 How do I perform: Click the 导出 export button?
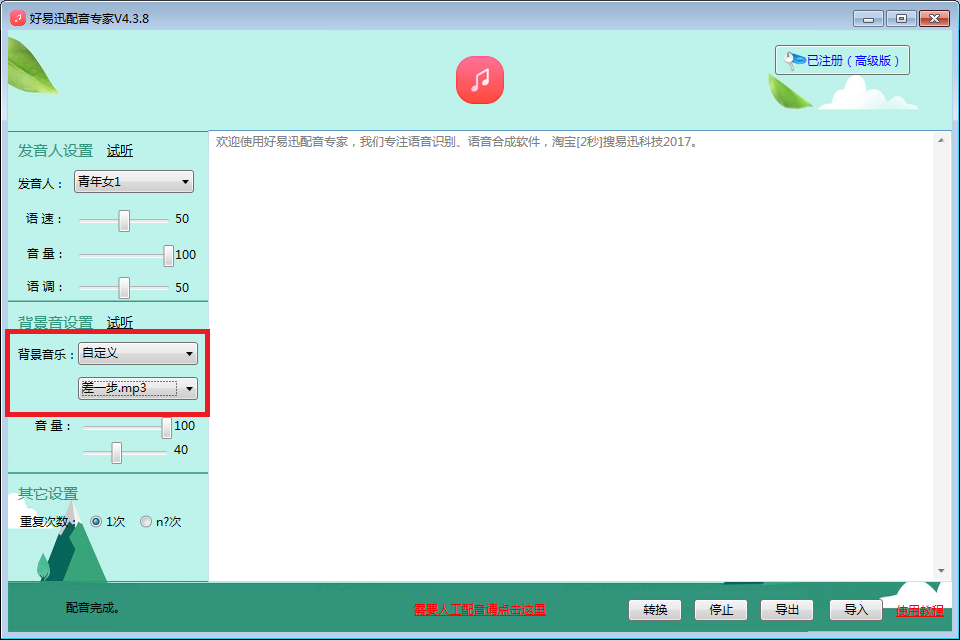787,610
